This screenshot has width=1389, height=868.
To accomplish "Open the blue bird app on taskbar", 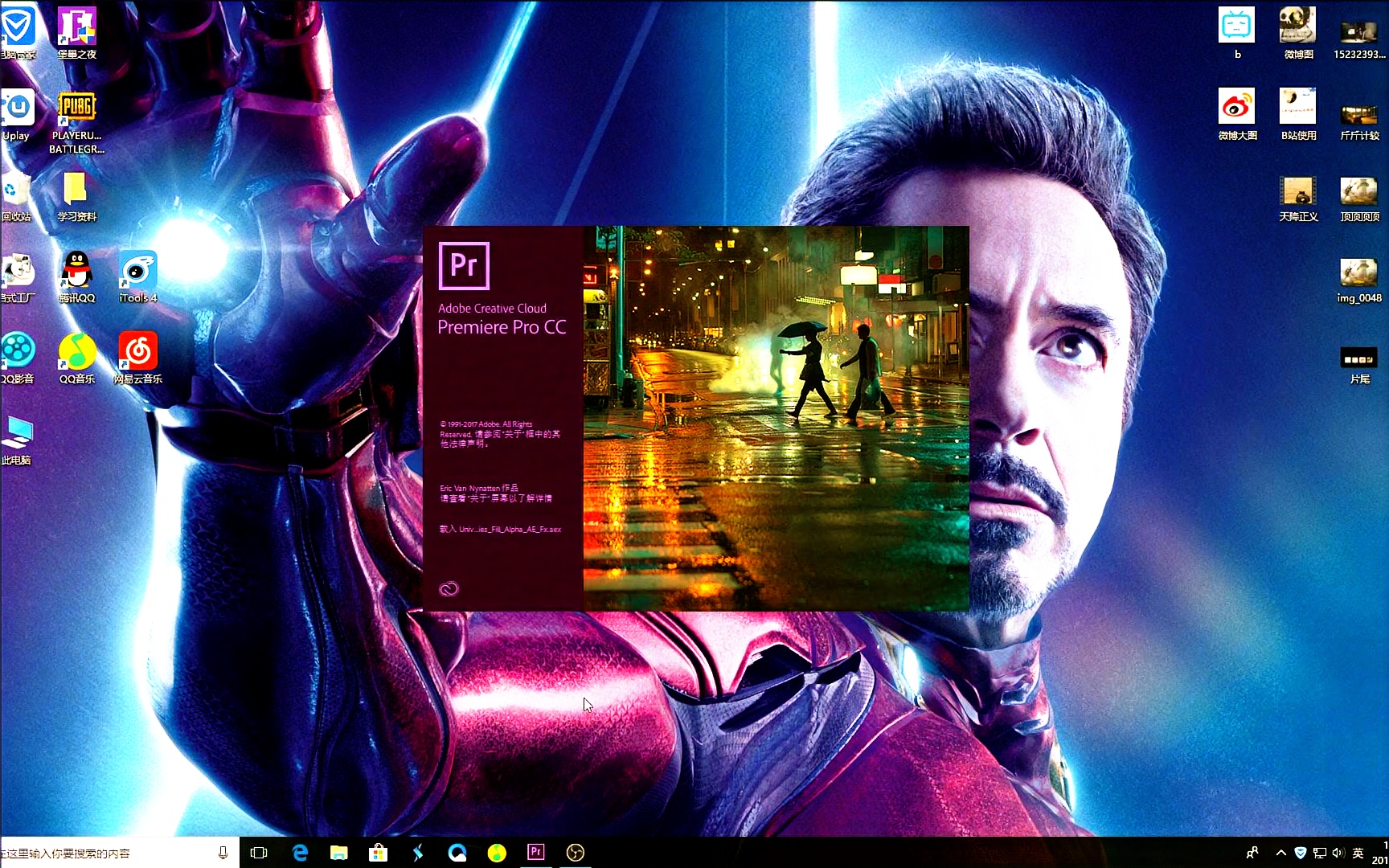I will [x=418, y=853].
